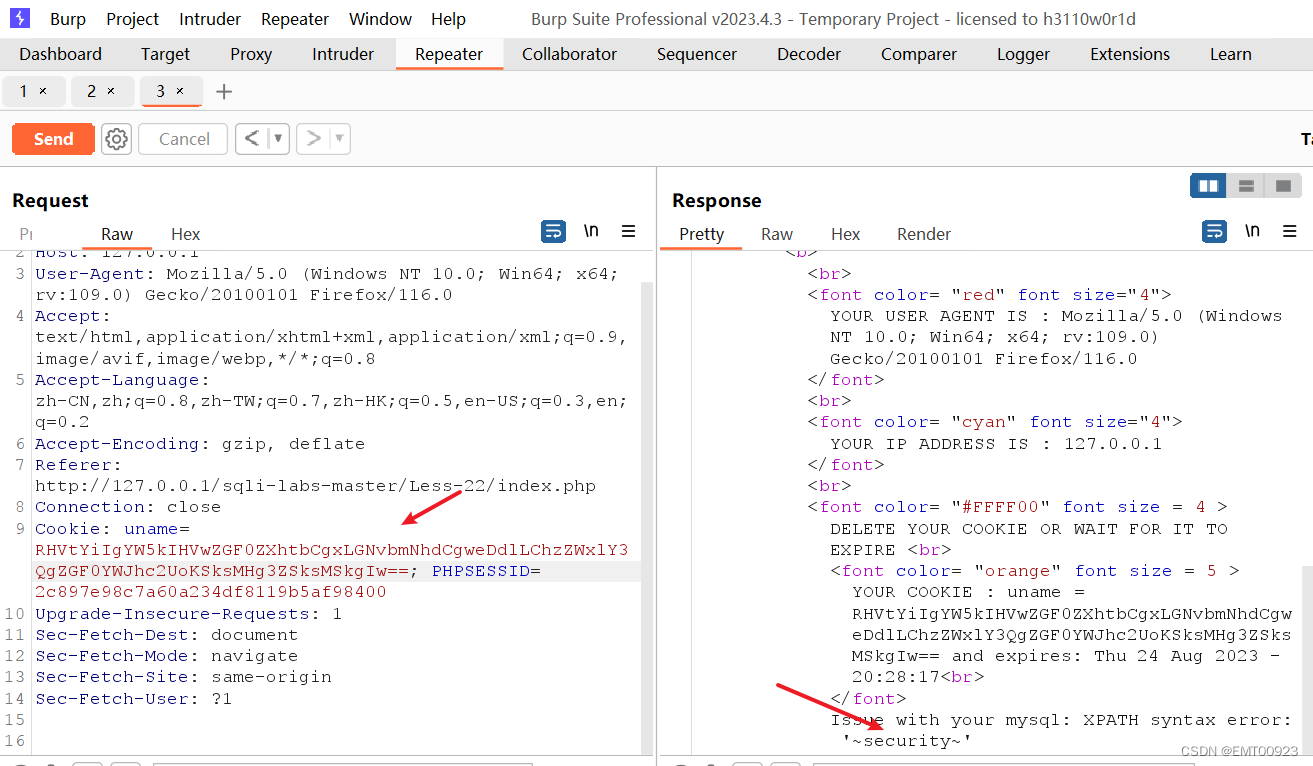
Task: Select Repeater request tab 3
Action: tap(160, 91)
